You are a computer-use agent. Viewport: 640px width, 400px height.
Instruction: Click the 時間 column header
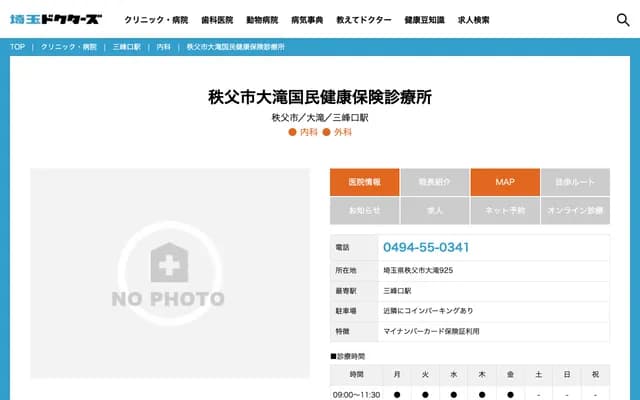pyautogui.click(x=356, y=374)
